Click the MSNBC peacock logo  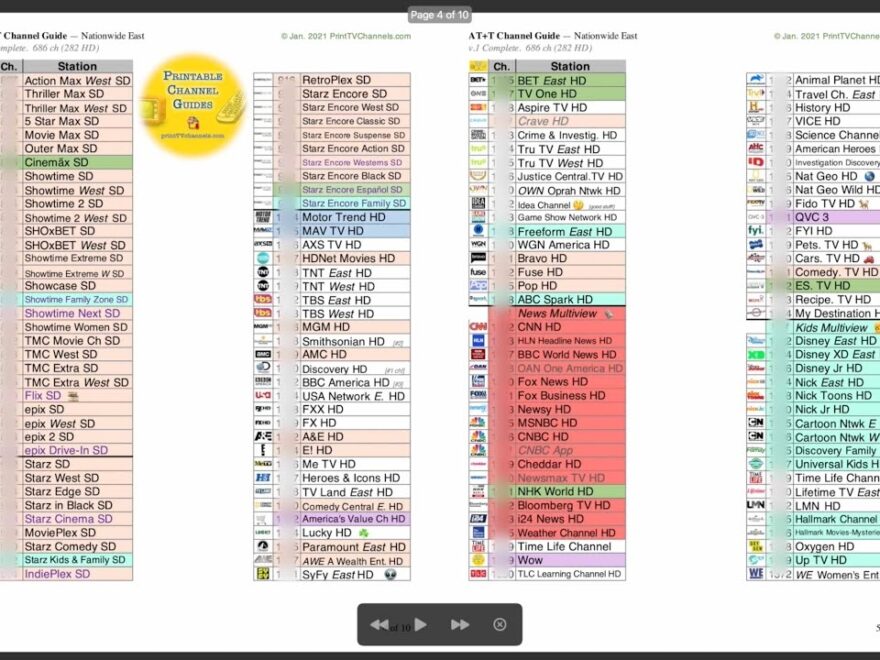click(478, 423)
